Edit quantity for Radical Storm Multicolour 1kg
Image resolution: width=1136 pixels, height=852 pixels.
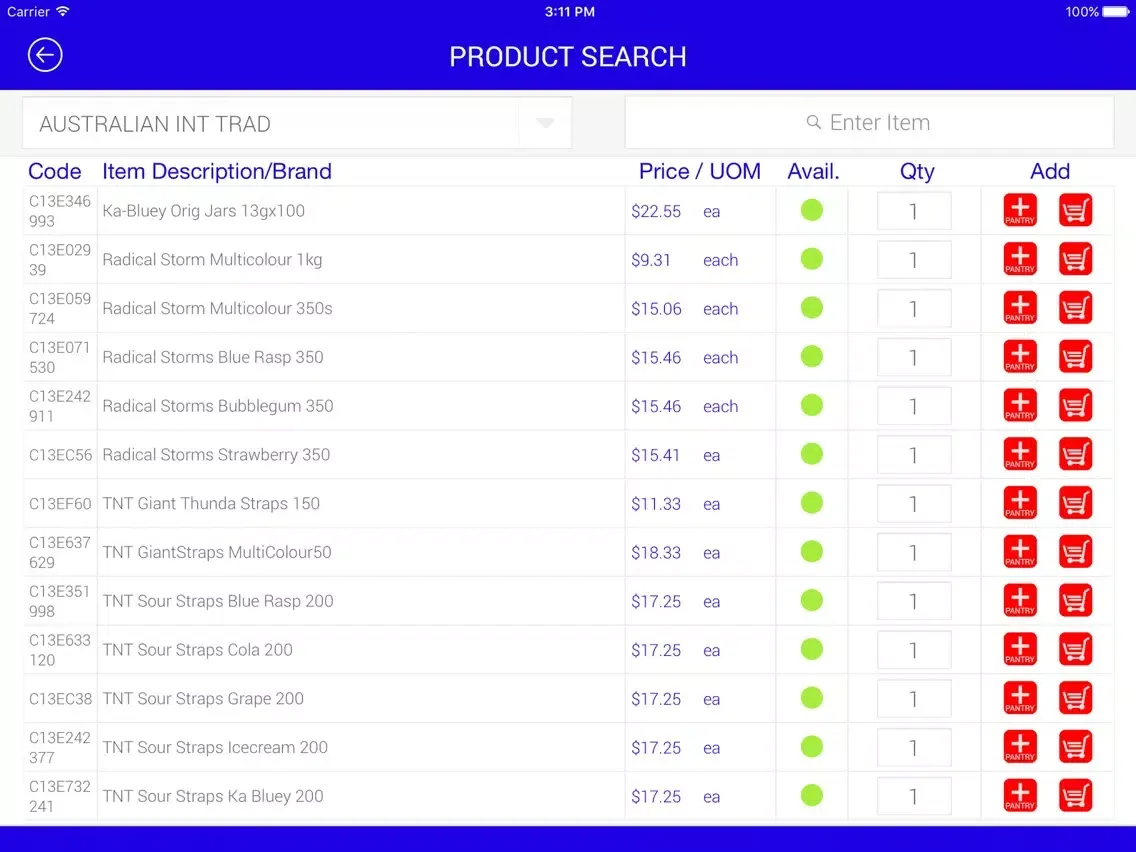(x=914, y=259)
